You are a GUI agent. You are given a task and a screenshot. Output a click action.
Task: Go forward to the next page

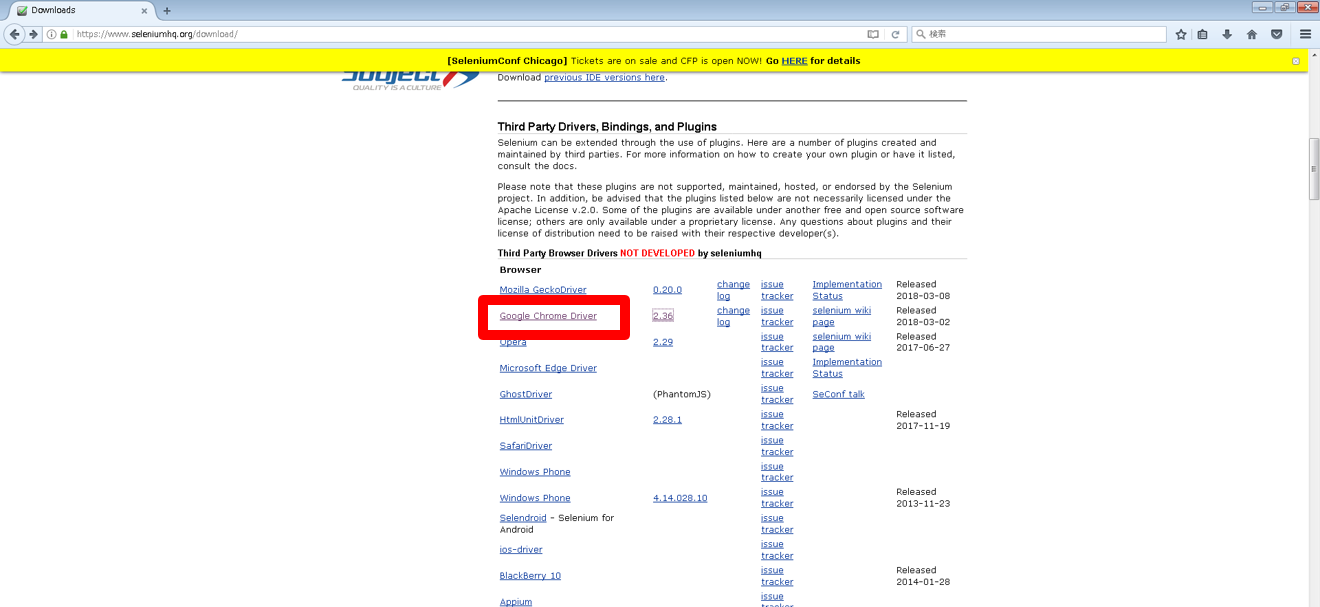[x=33, y=34]
